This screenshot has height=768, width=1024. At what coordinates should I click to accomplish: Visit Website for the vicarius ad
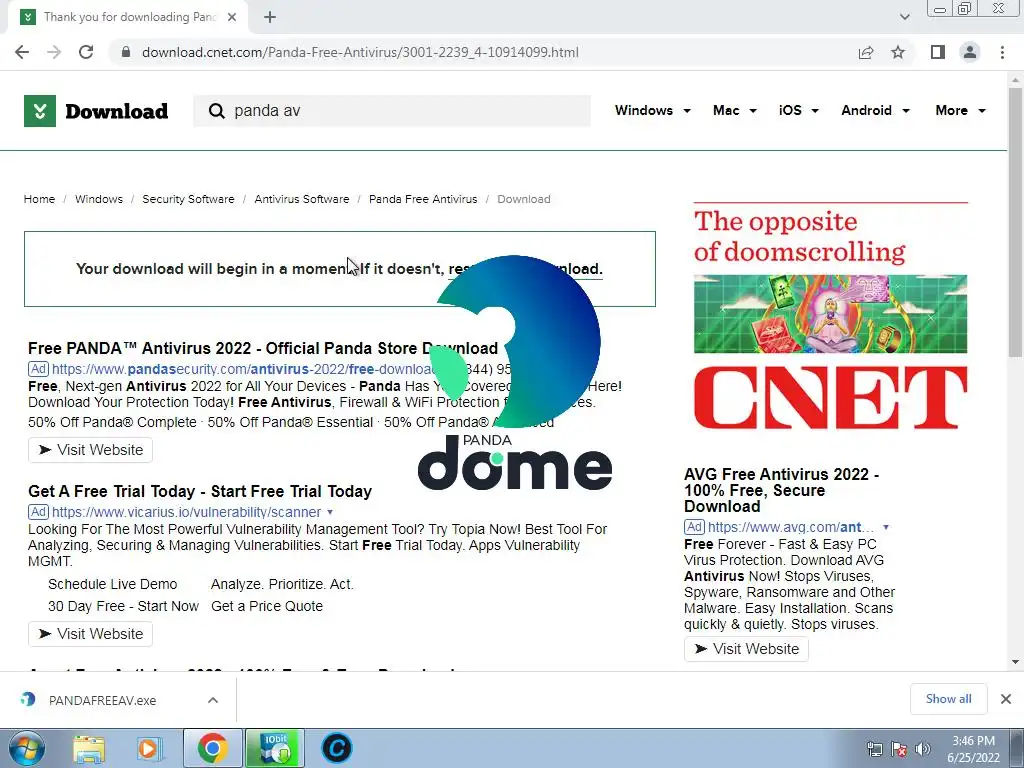pyautogui.click(x=90, y=634)
